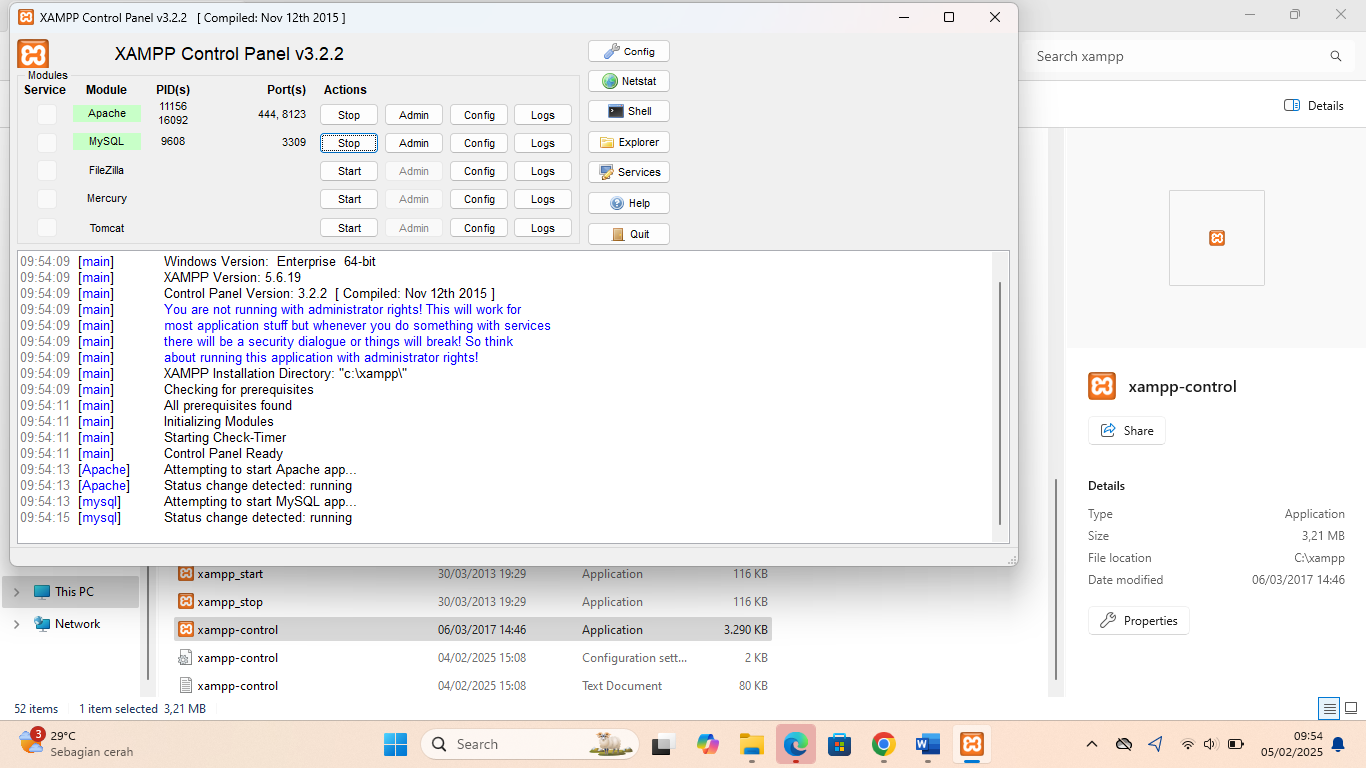
Task: Switch File Explorer to details view icon
Action: point(1329,709)
